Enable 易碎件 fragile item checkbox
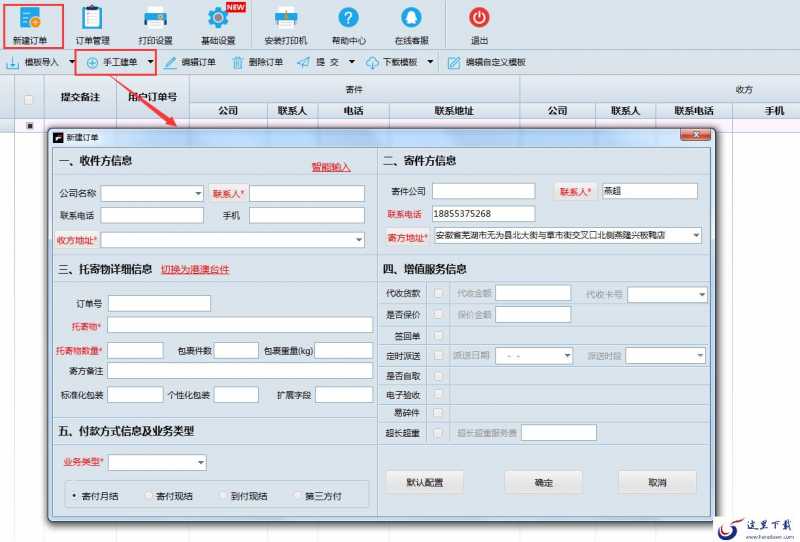Screen dimensions: 800x542 (x=438, y=412)
